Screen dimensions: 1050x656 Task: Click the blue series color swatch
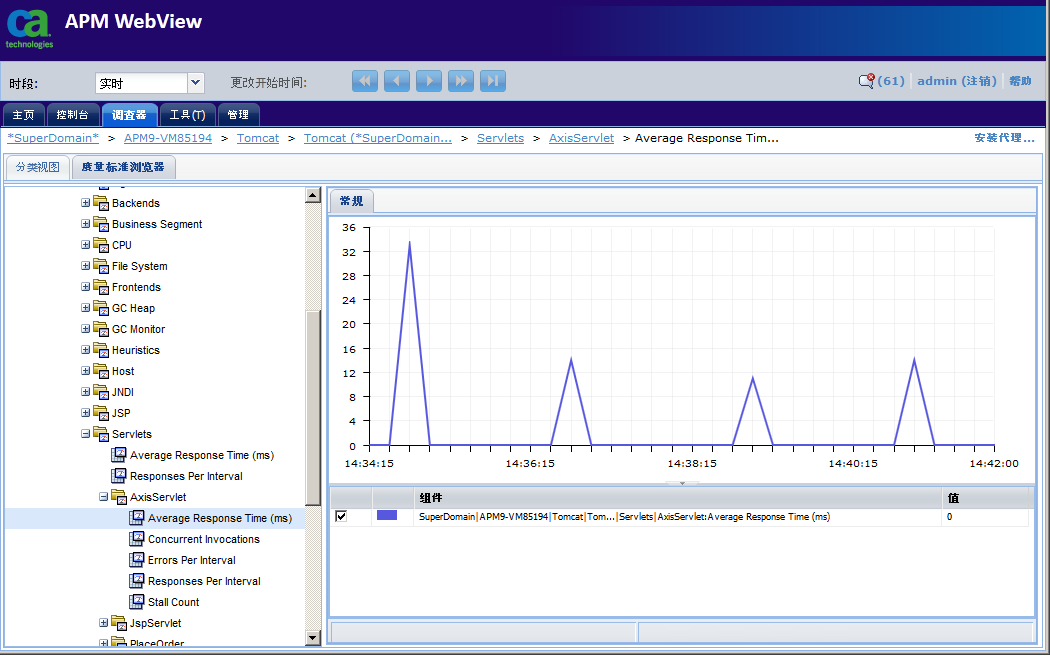(387, 516)
